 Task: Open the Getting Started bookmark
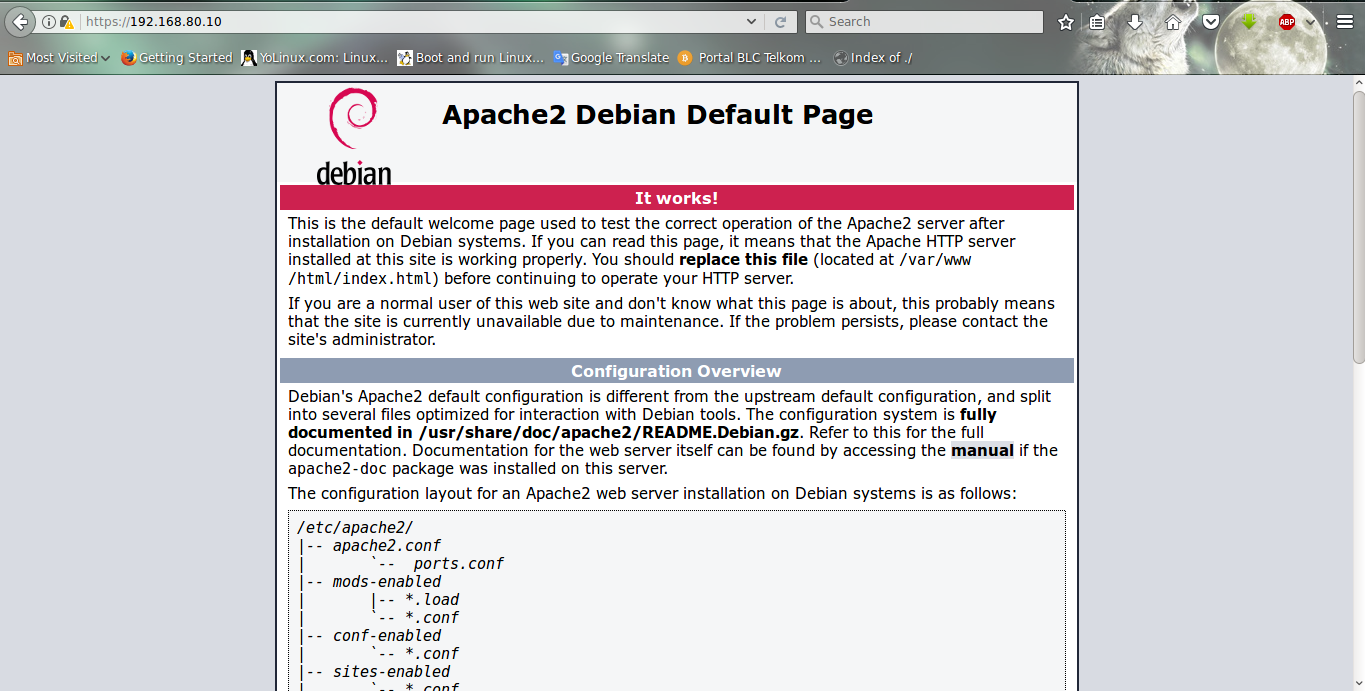pyautogui.click(x=176, y=57)
